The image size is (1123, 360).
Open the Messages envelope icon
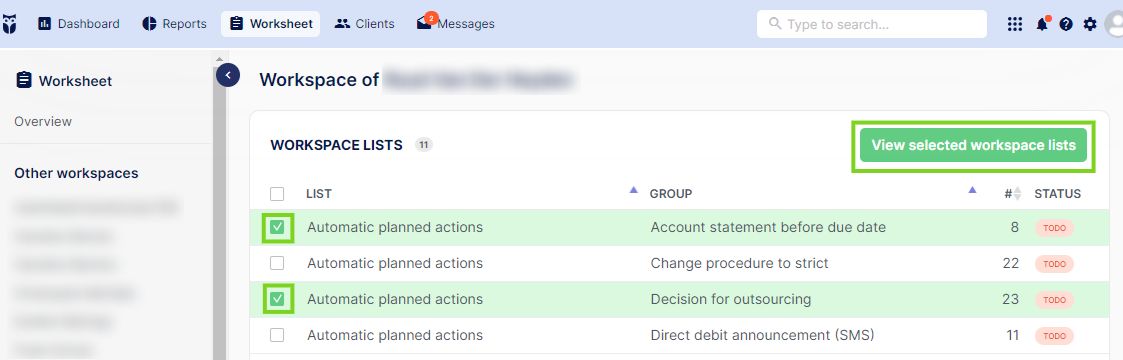click(x=424, y=24)
